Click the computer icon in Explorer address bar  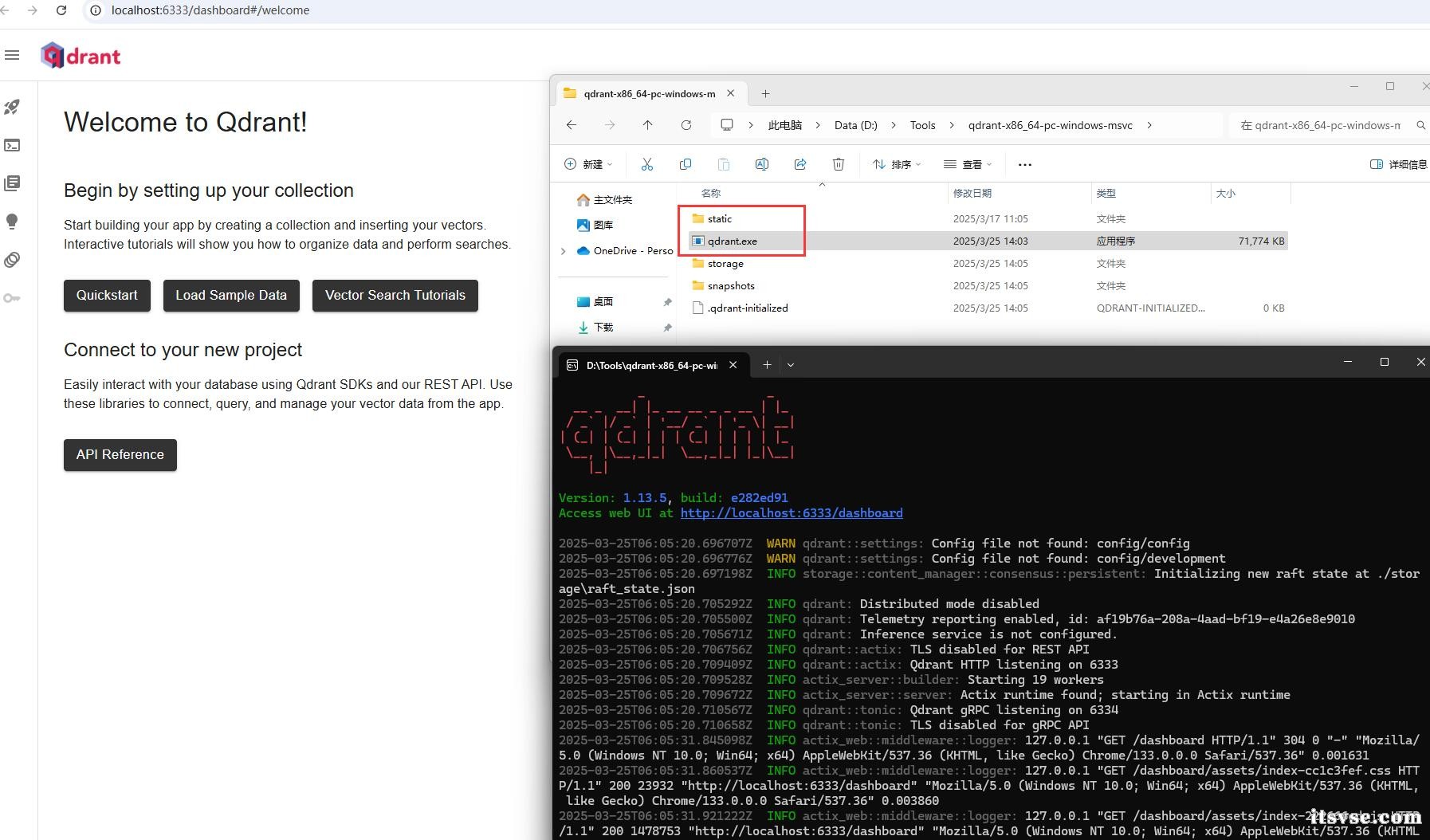point(727,125)
